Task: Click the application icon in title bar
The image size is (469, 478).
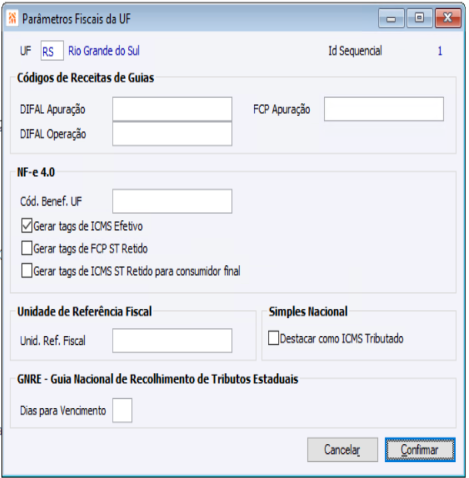Action: [12, 18]
